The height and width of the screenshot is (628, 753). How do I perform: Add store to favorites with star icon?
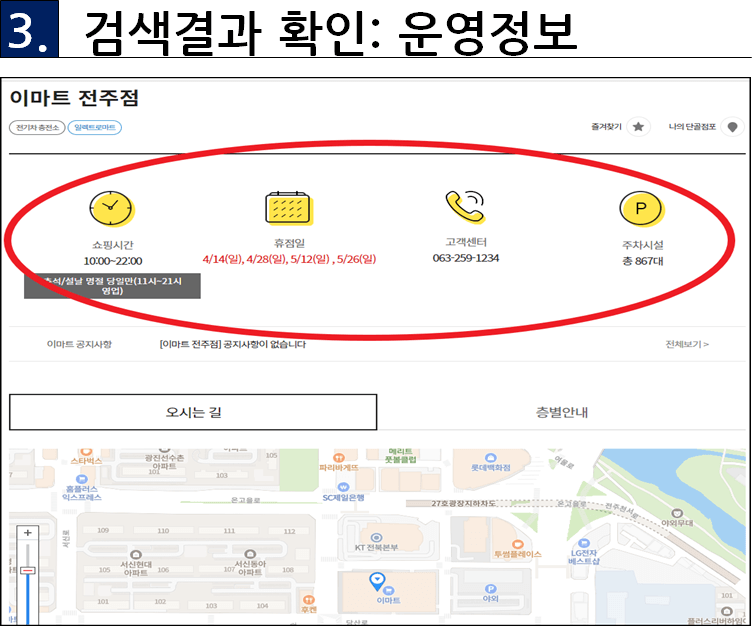coord(638,127)
